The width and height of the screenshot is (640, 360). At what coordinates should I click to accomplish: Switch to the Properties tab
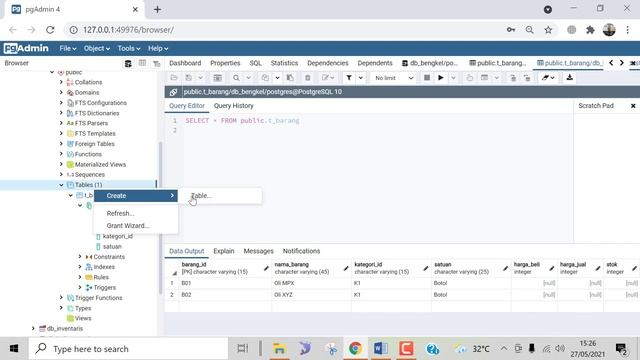225,63
